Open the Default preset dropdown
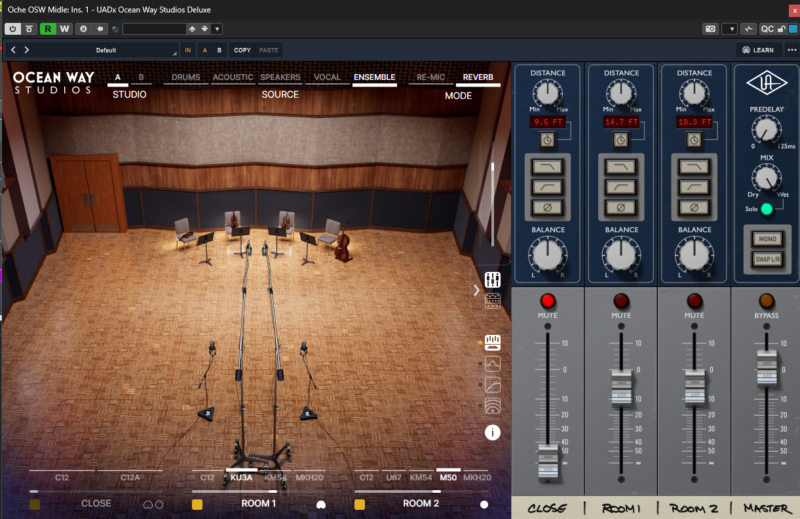The width and height of the screenshot is (800, 519). pos(106,50)
